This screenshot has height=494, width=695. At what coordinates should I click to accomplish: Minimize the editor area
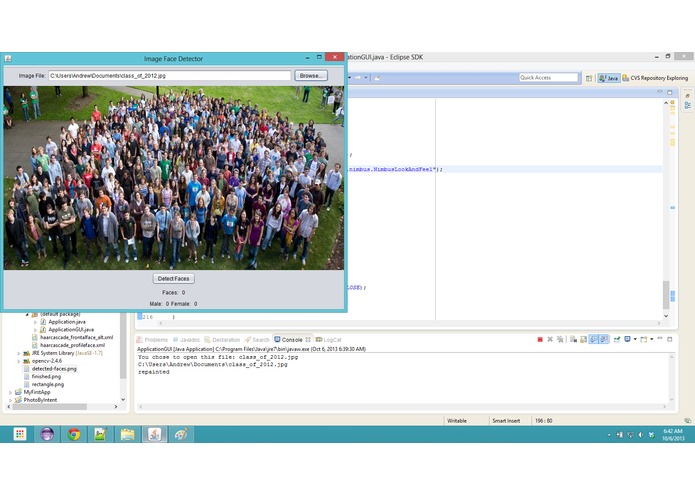(x=660, y=92)
